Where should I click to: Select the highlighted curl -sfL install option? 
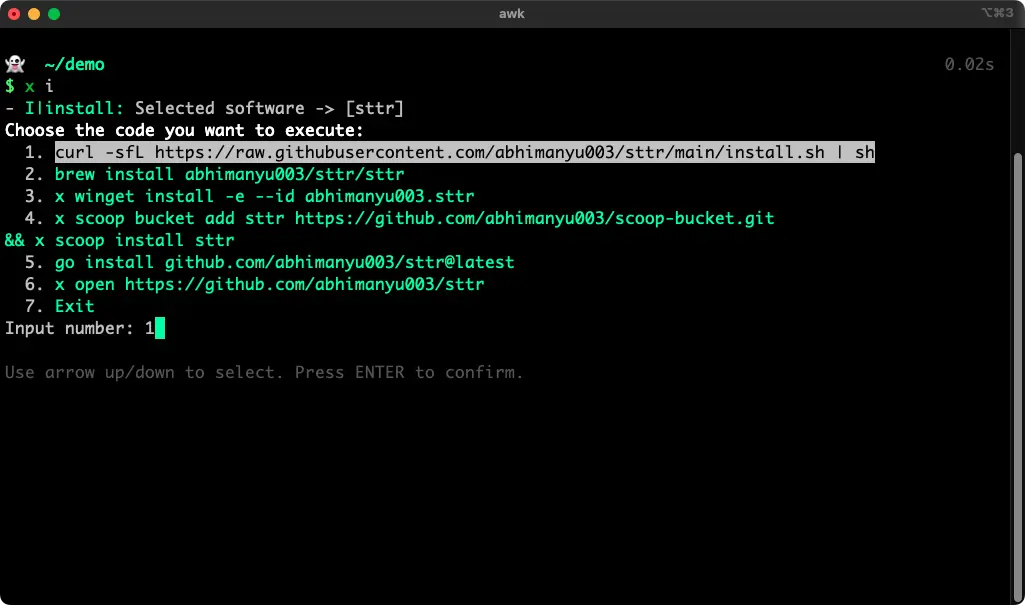point(465,152)
